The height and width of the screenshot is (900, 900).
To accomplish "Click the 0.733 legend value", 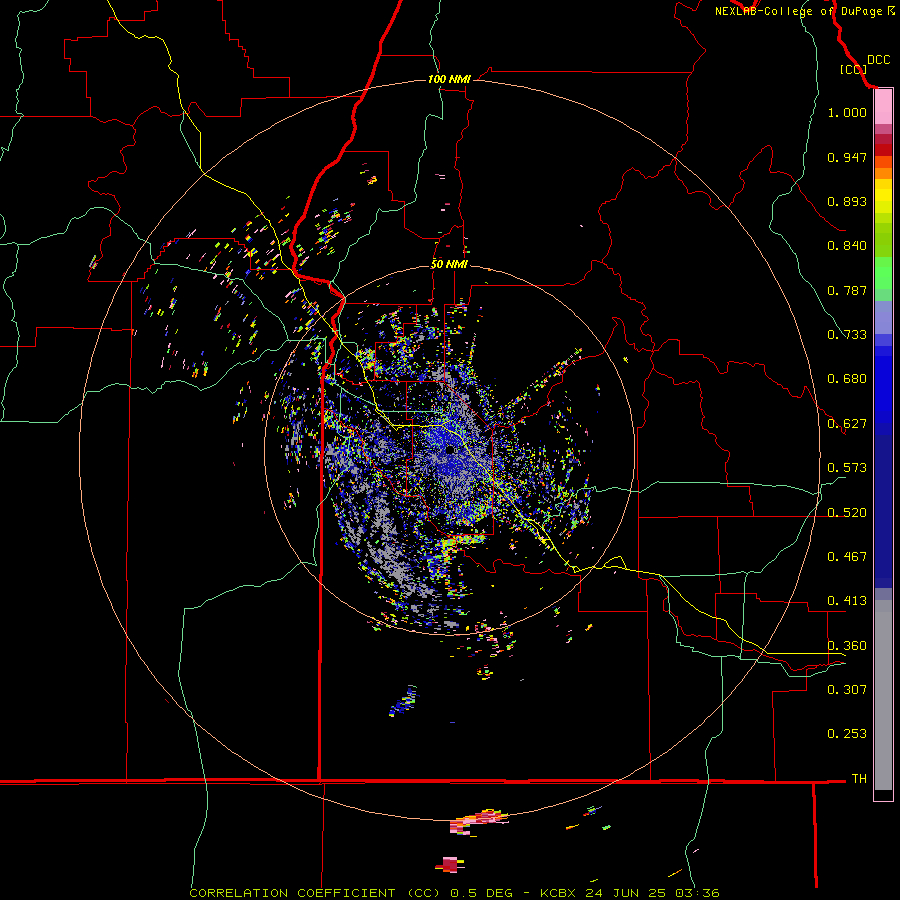I will click(847, 335).
